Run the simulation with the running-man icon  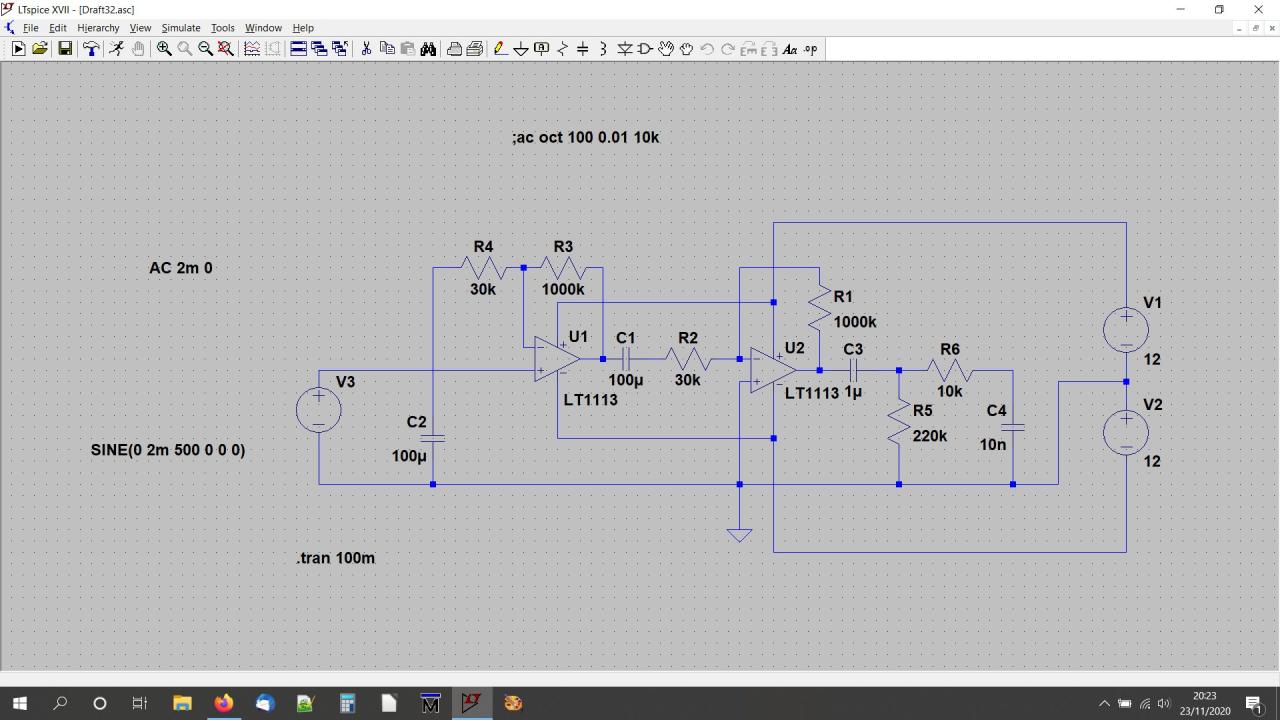tap(116, 49)
